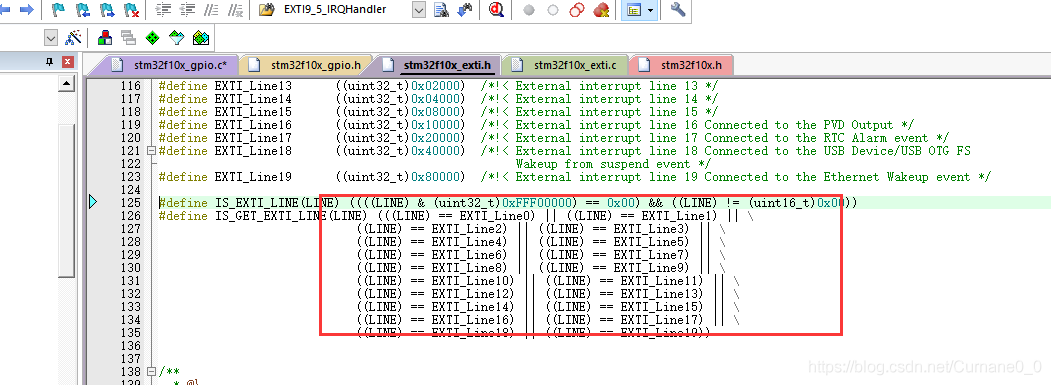Click the IS_GET_EXTI_LINE macro name

[271, 216]
